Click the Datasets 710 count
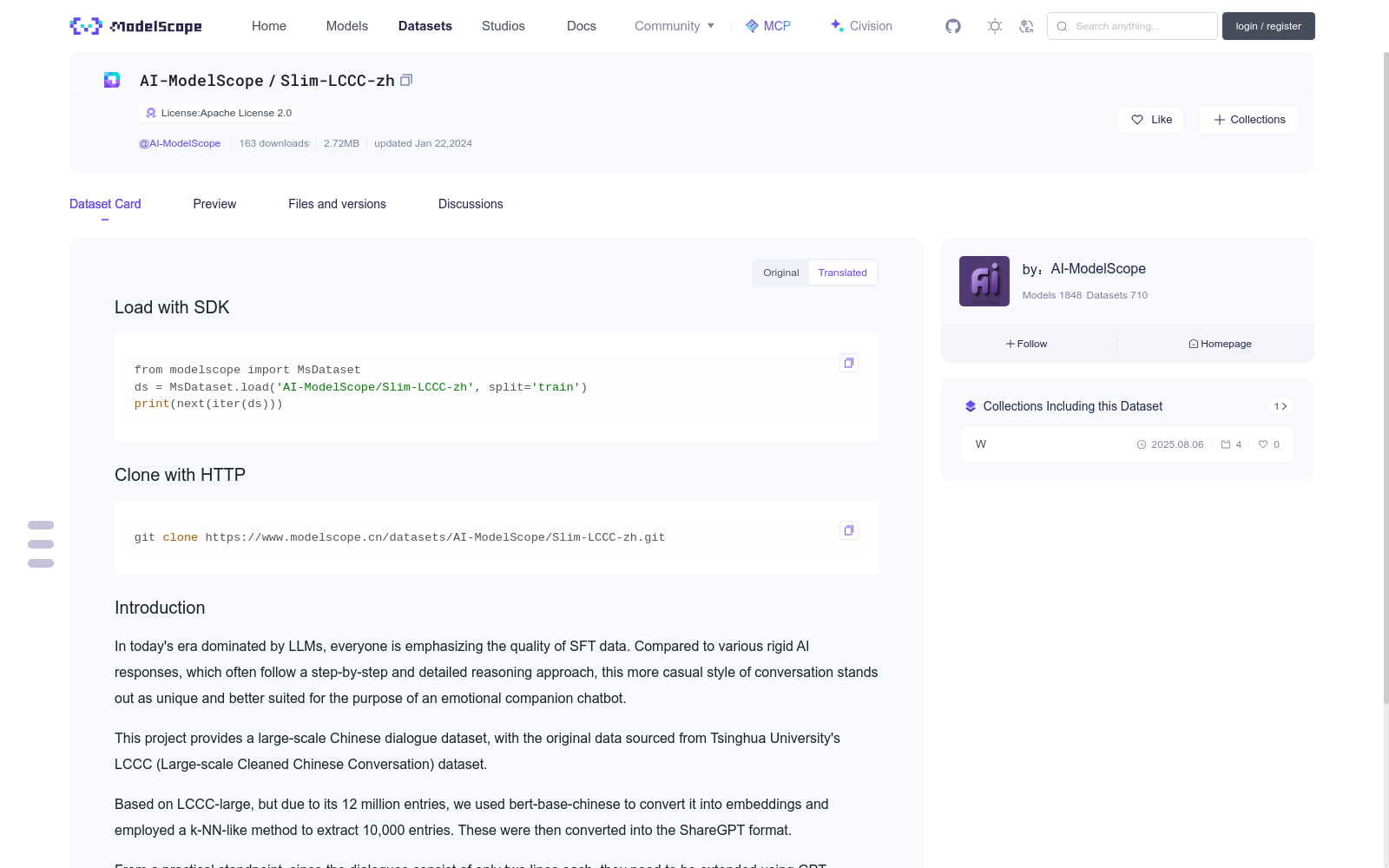Screen dimensions: 1389x868 pos(1117,295)
